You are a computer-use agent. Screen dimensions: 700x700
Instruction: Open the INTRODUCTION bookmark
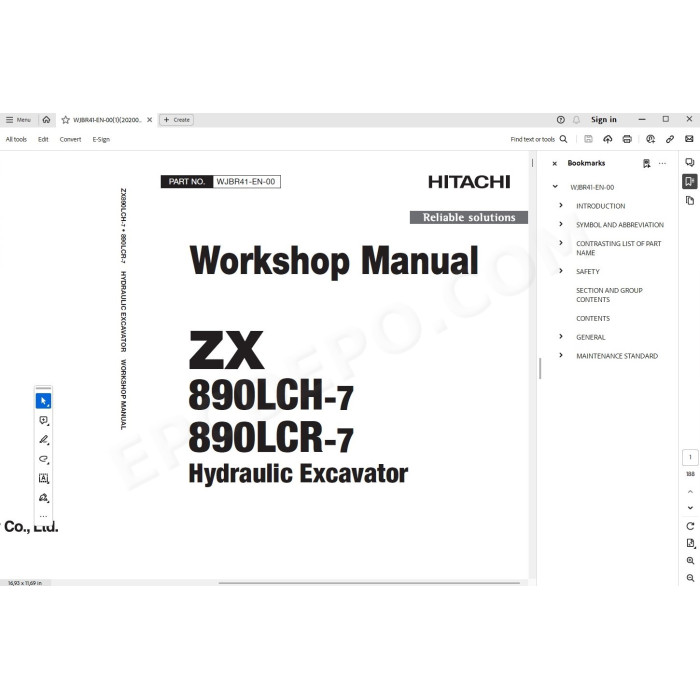tap(600, 206)
